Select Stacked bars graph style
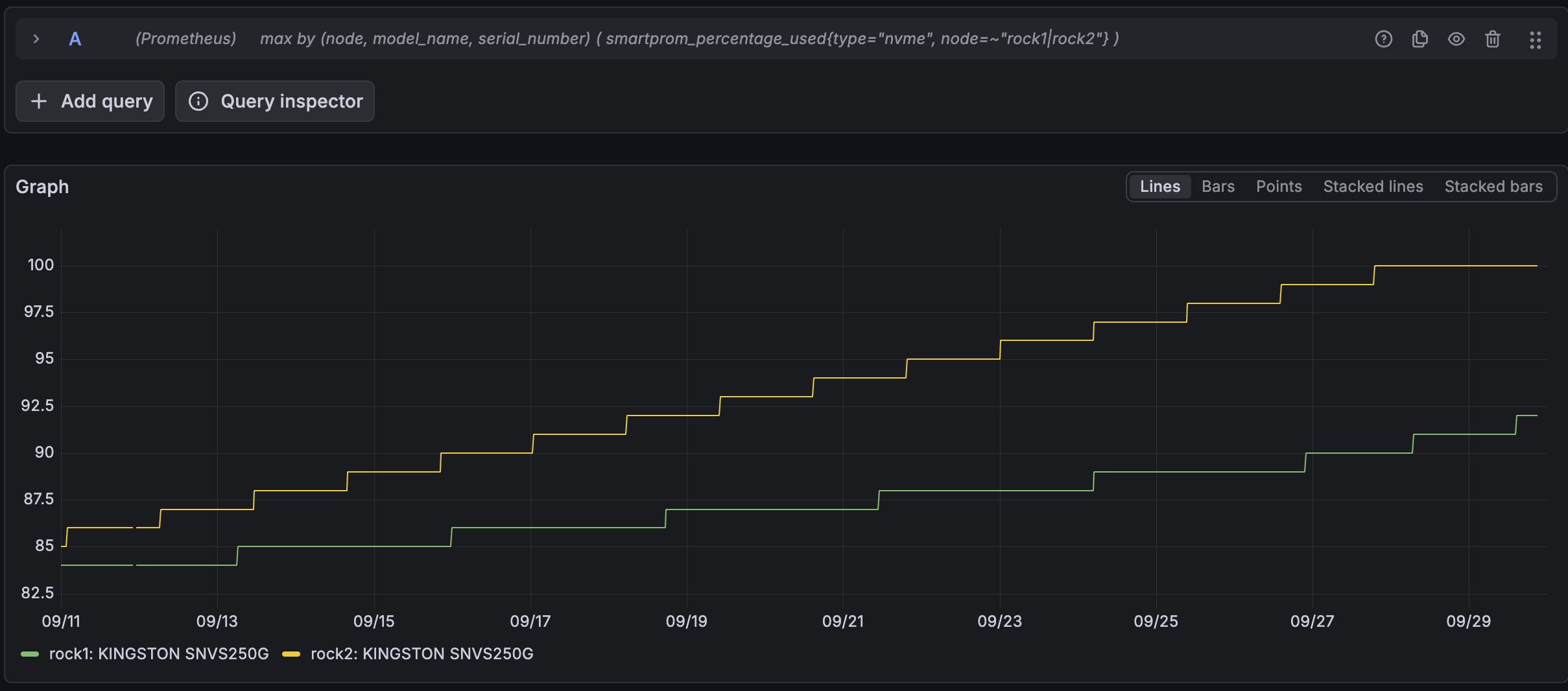The height and width of the screenshot is (691, 1568). point(1493,187)
